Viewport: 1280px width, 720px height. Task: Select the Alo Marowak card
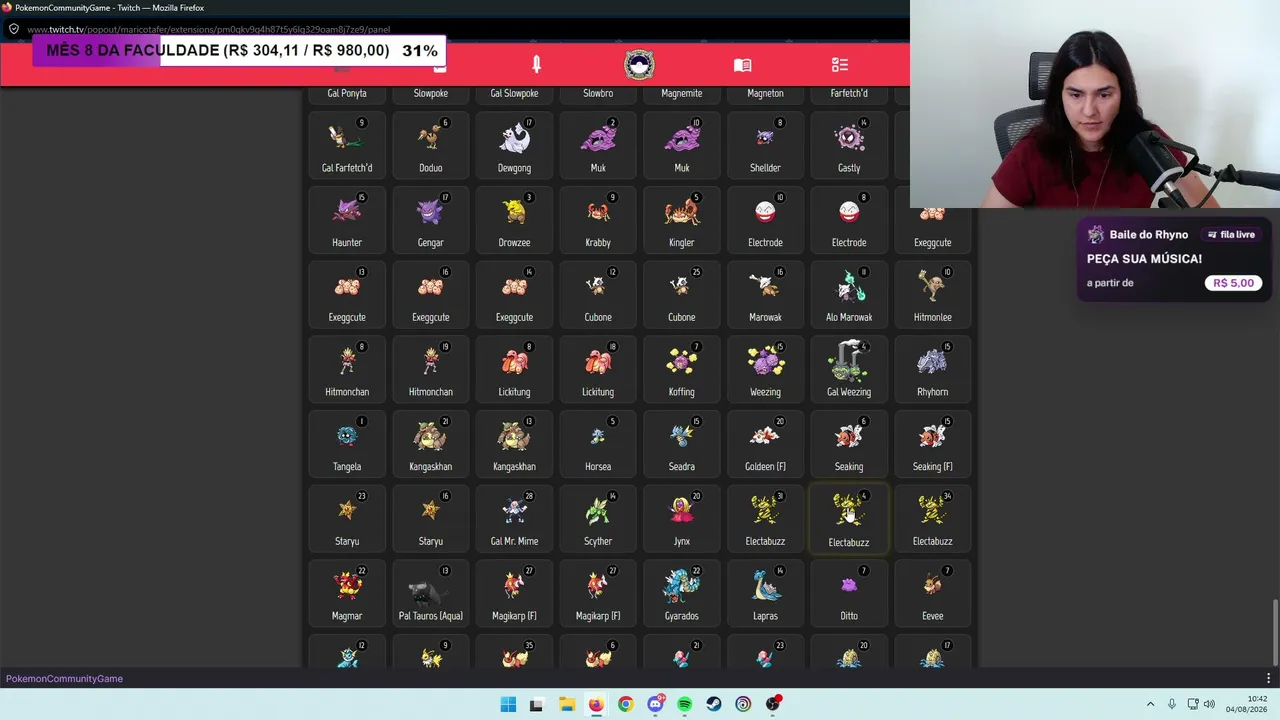[x=849, y=294]
